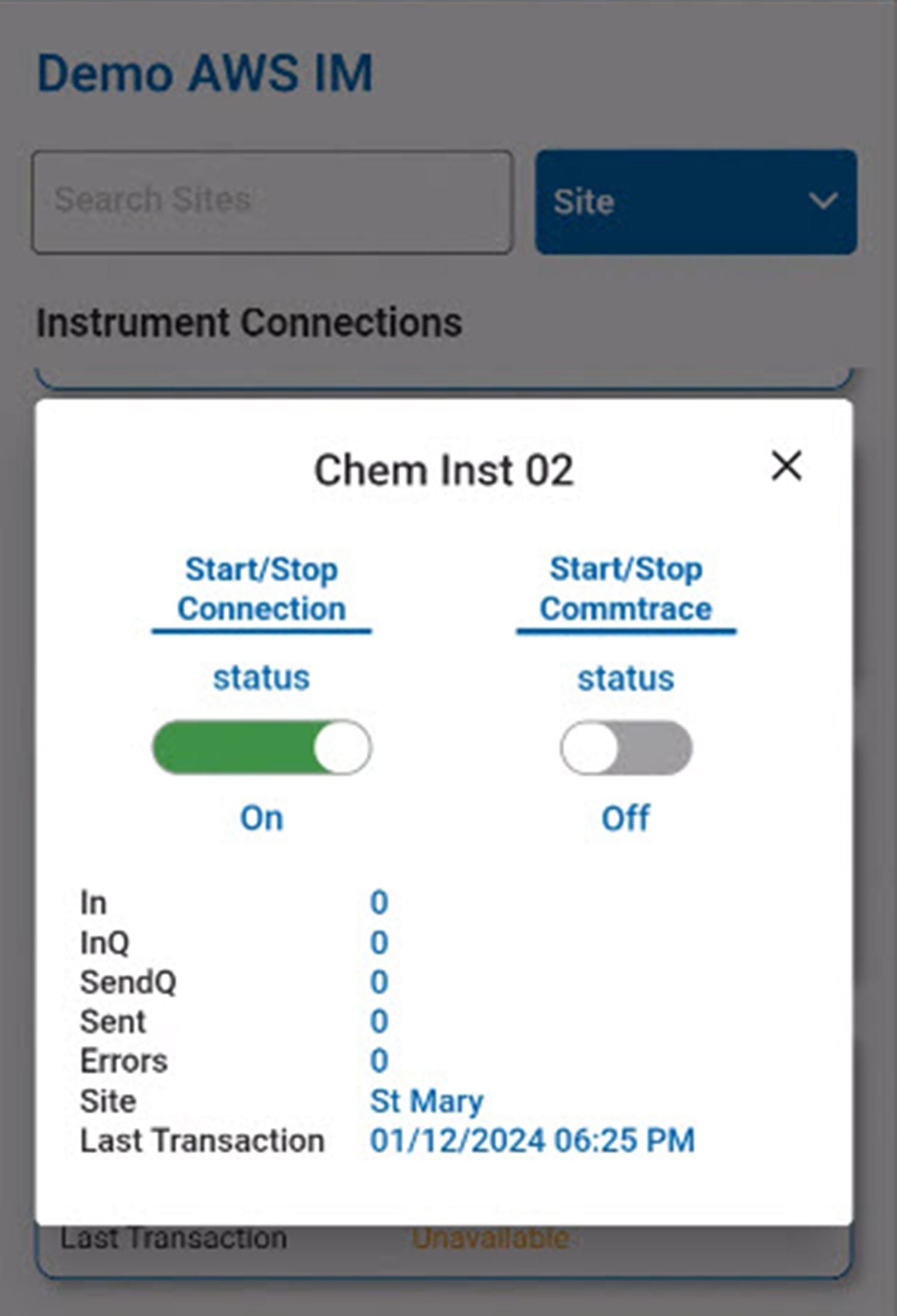Focus the Search Sites input field
Image resolution: width=897 pixels, height=1316 pixels.
click(272, 202)
